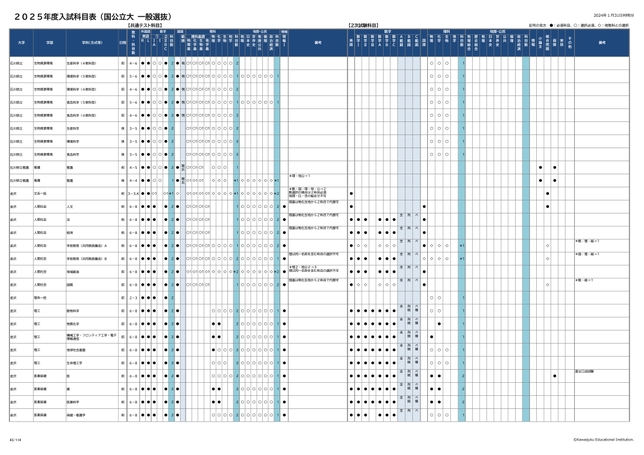Click 生物資源環境 in the first table row

point(46,61)
